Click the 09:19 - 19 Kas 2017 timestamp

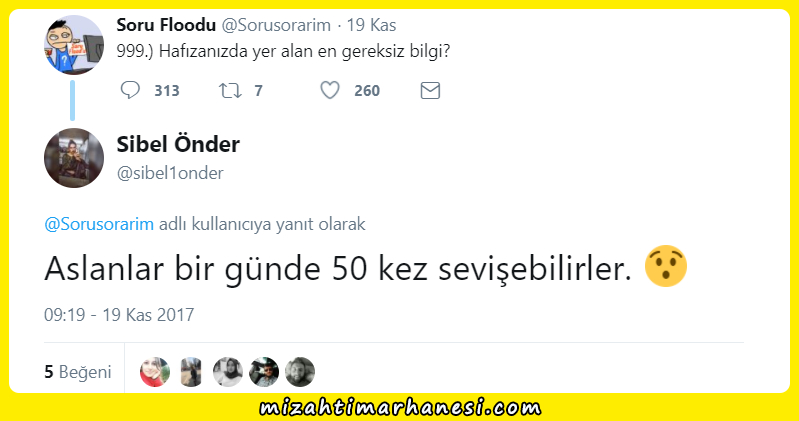(x=119, y=314)
